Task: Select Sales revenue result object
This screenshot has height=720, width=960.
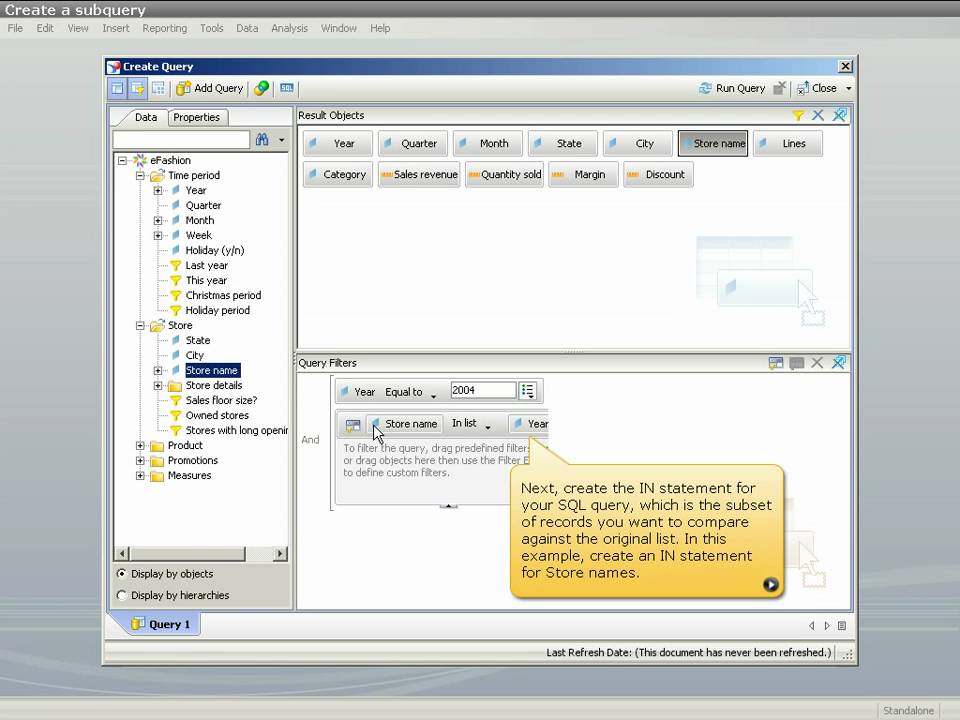Action: [419, 174]
